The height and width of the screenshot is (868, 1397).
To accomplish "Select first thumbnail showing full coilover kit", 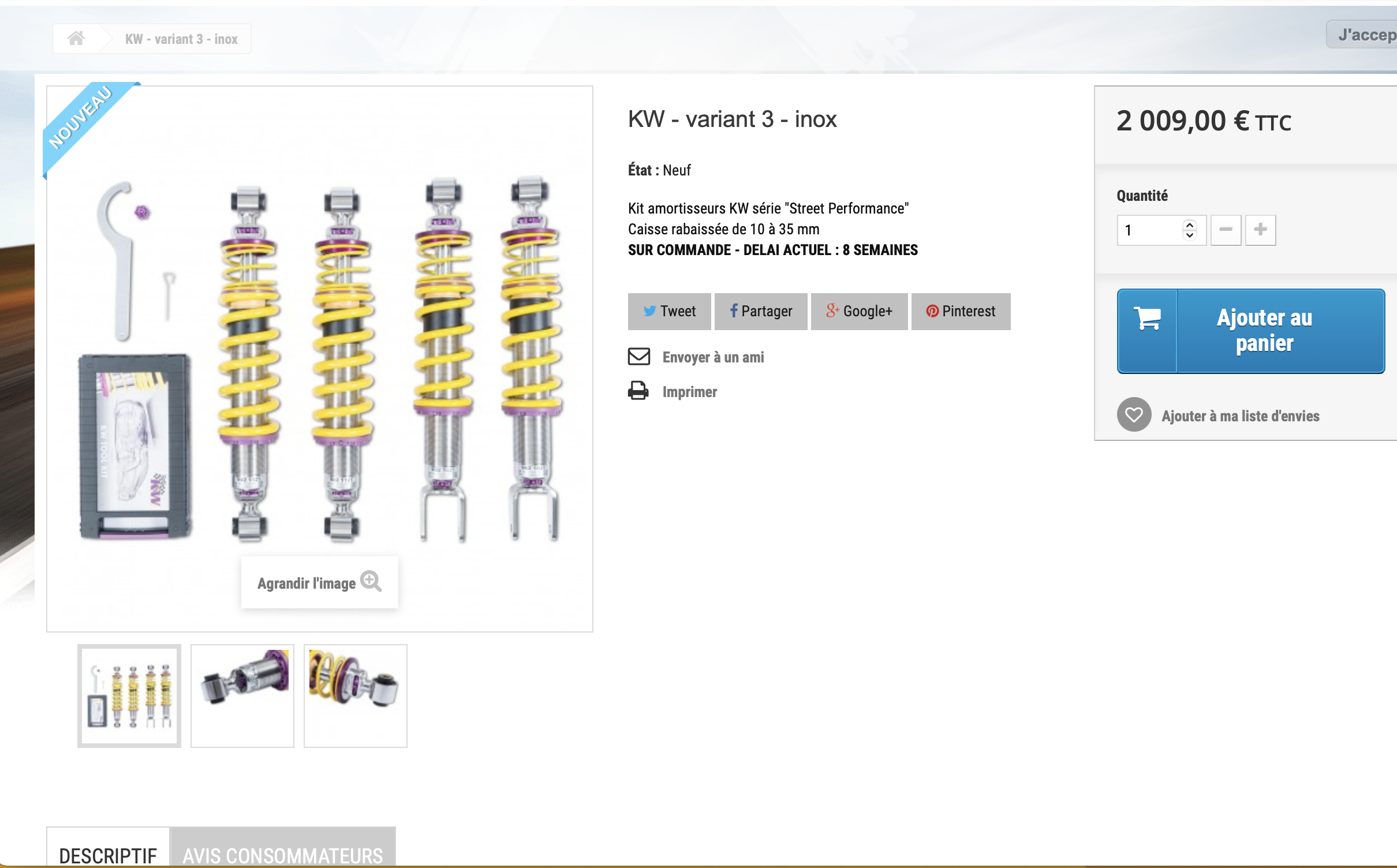I will pos(129,696).
